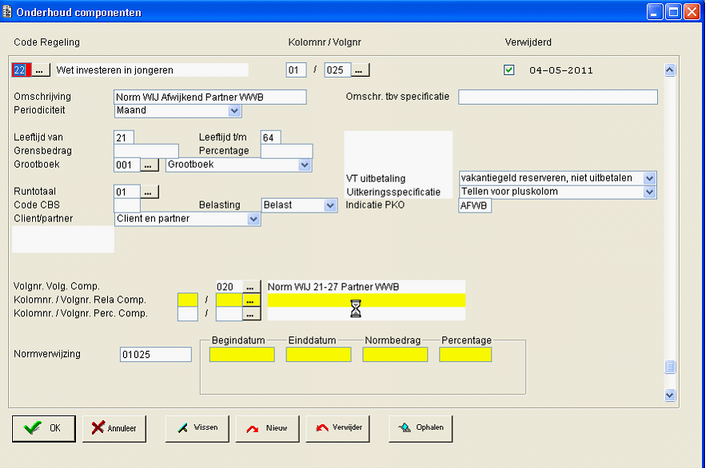Screen dimensions: 706x469
Task: Click the Omschrijving field Norm WIJ Afwijkend
Action: [x=210, y=97]
